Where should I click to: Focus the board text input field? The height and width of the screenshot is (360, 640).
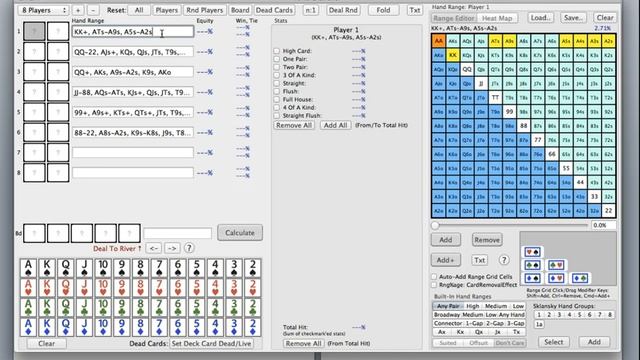(x=178, y=233)
